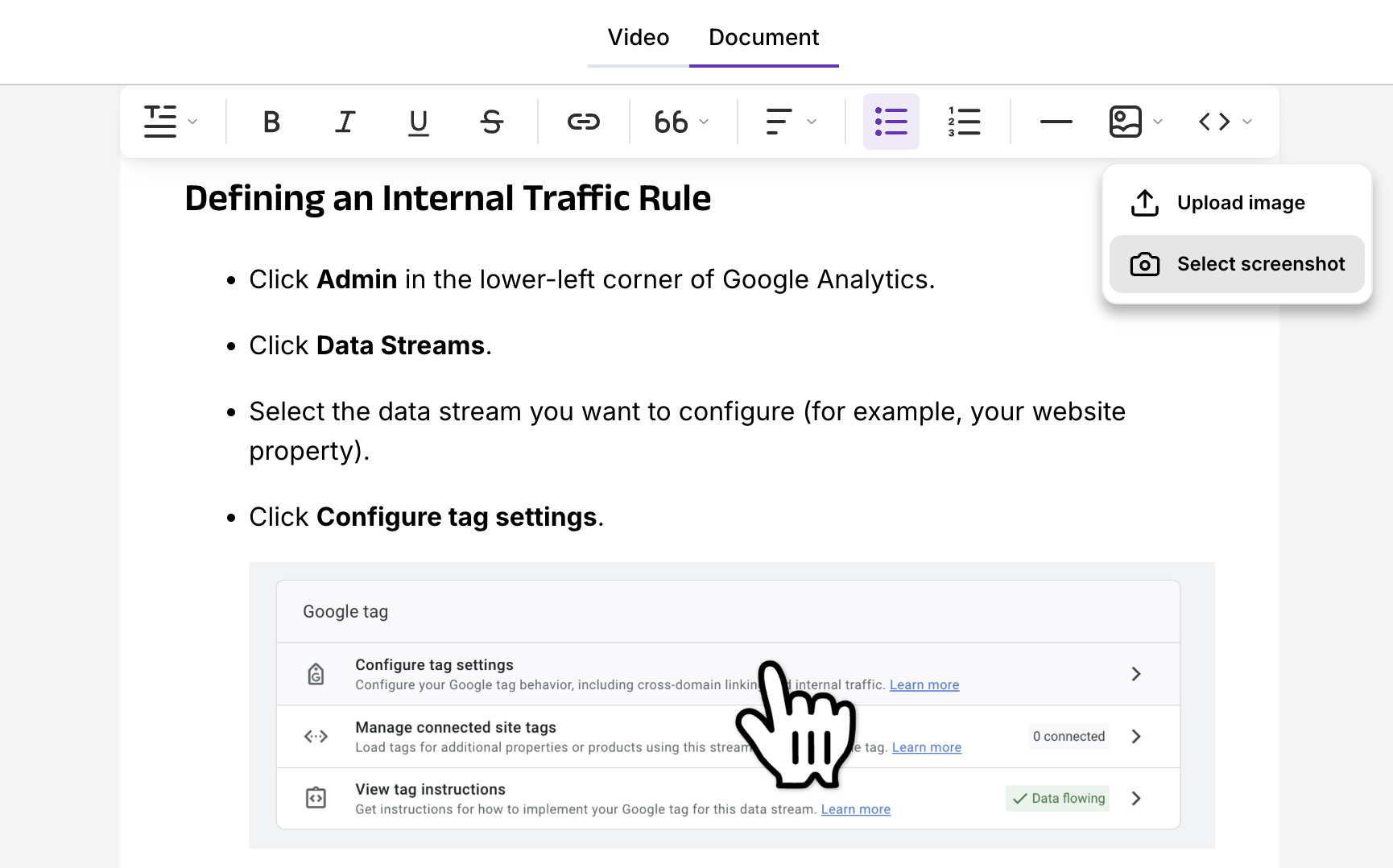Expand the blockquote style options
Image resolution: width=1393 pixels, height=868 pixels.
[703, 122]
